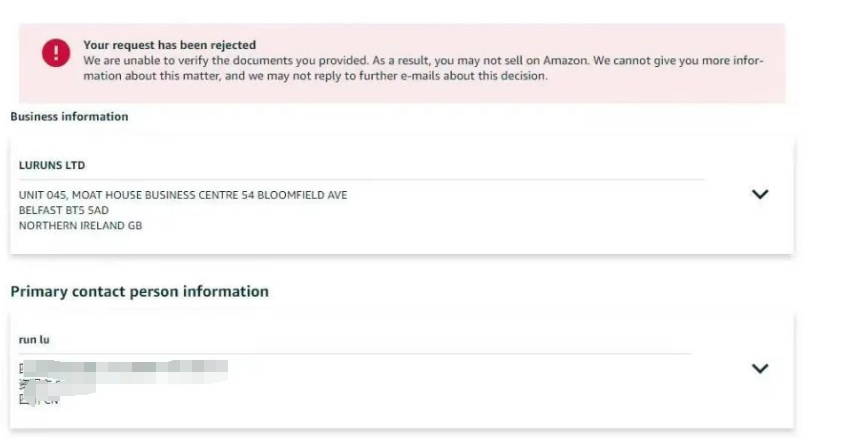Select the run lu contact name
849x438 pixels.
coord(34,339)
